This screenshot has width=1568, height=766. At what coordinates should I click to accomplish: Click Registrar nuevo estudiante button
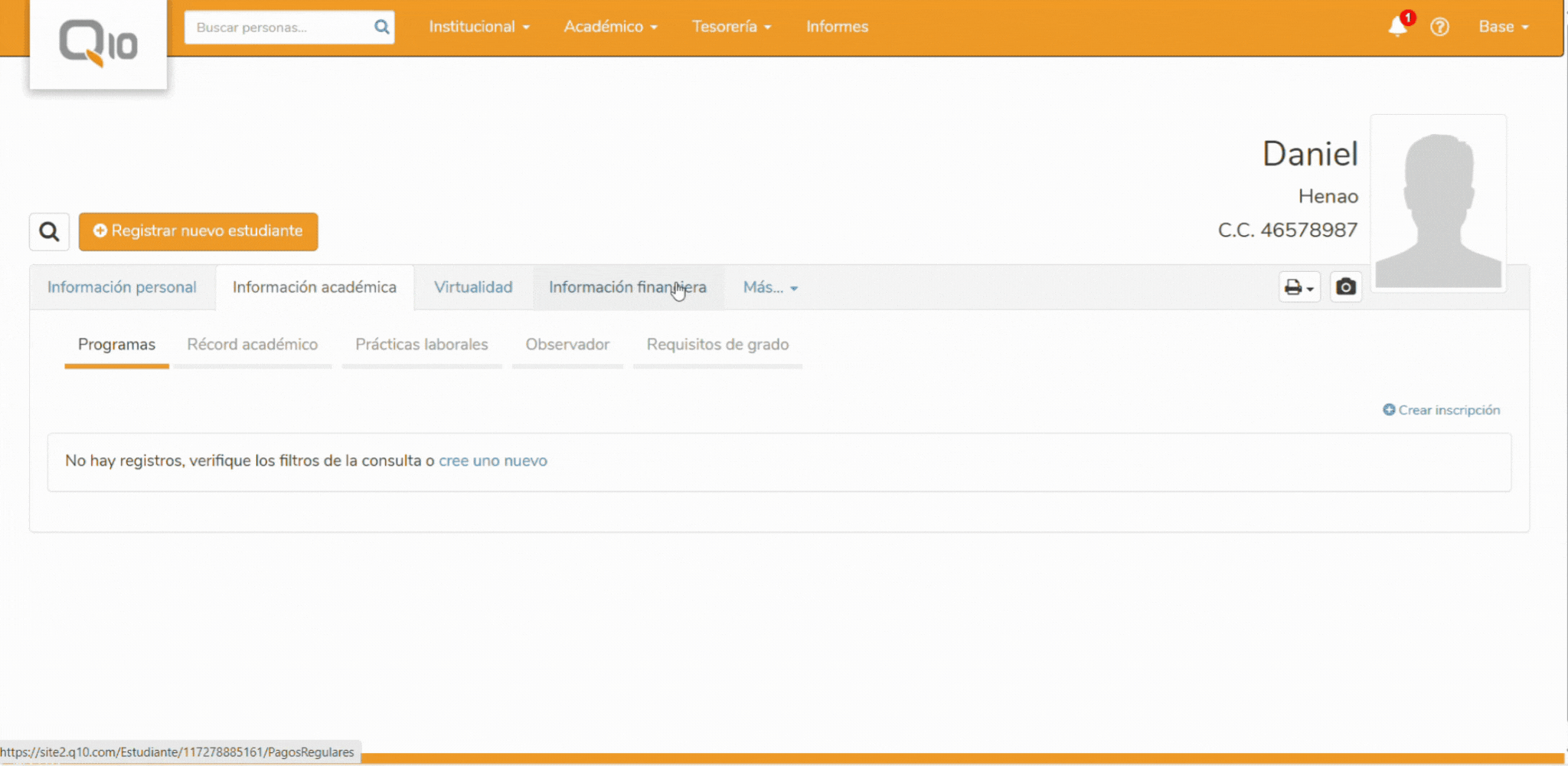click(198, 231)
